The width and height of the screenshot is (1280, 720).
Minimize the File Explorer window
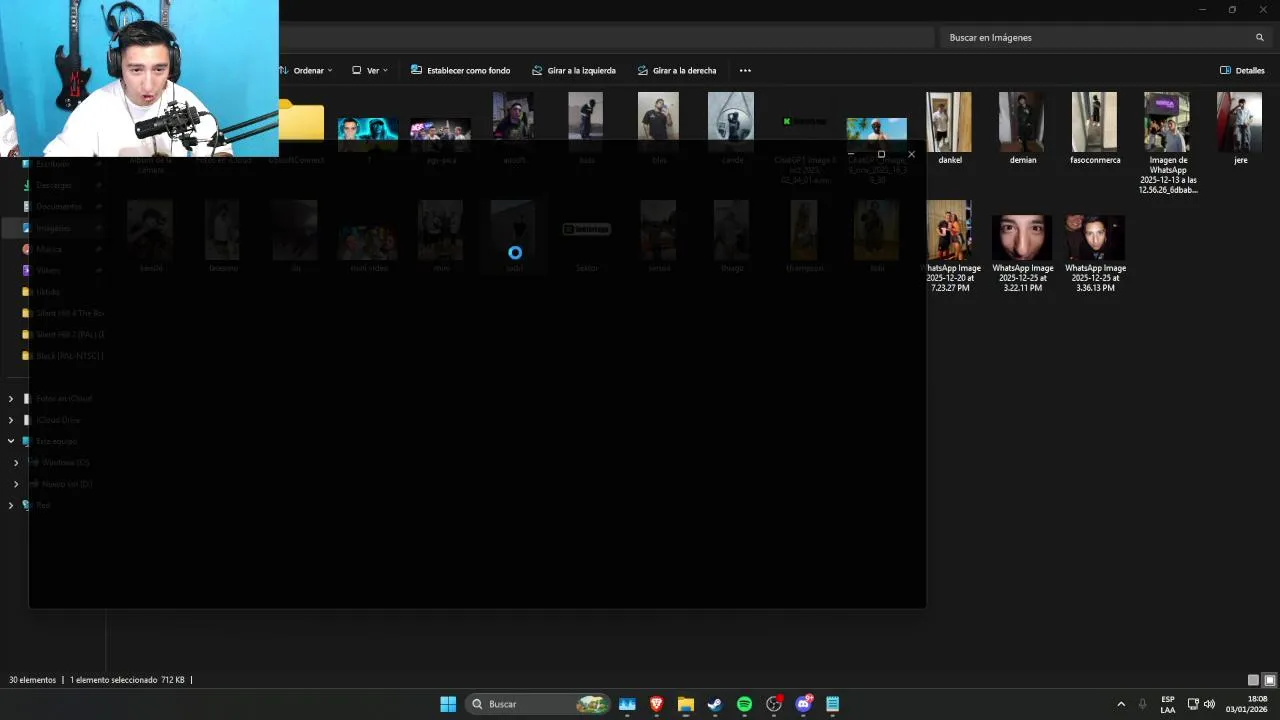tap(1203, 10)
